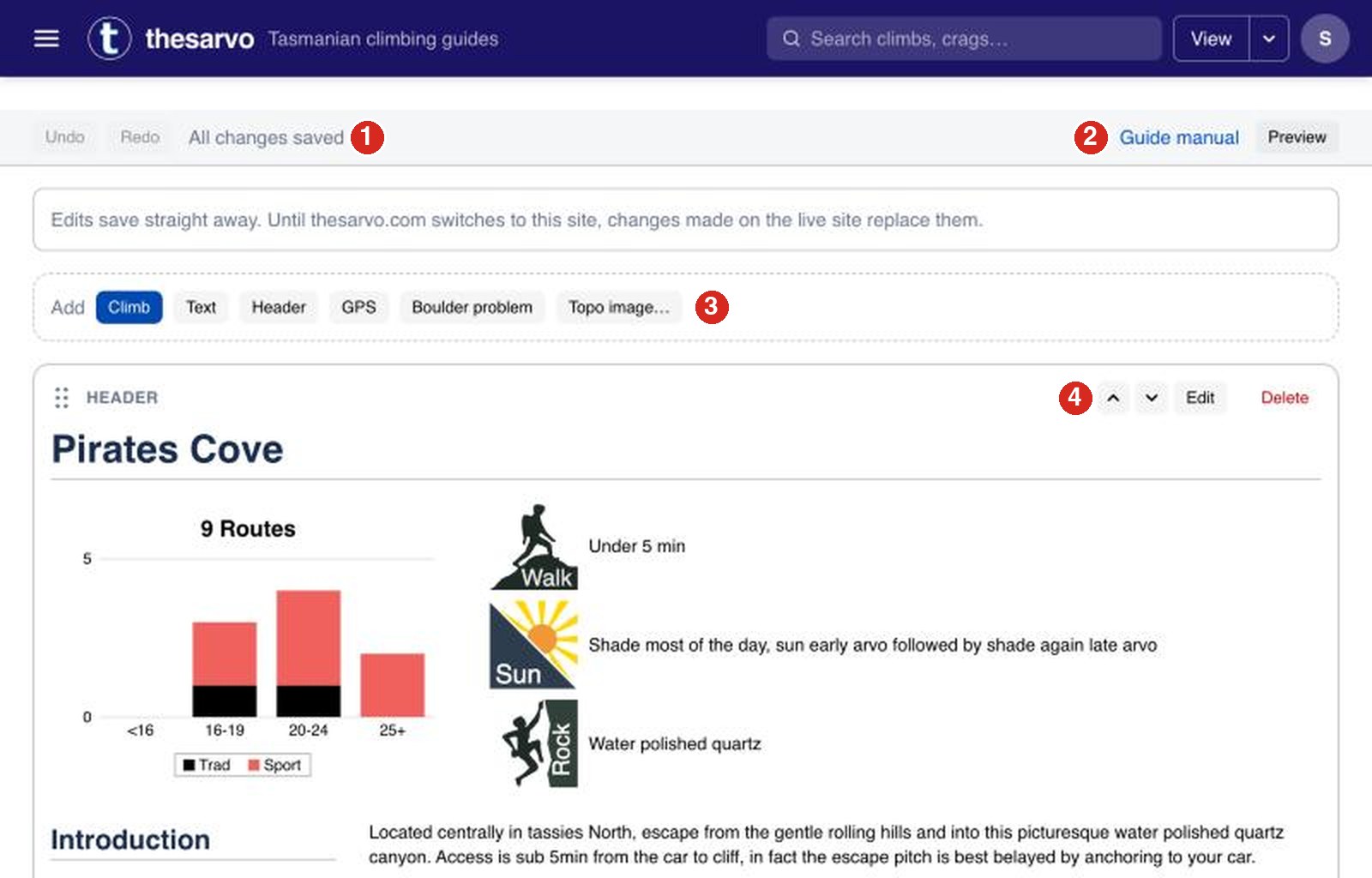
Task: Click the 'All changes saved' status
Action: [x=266, y=137]
